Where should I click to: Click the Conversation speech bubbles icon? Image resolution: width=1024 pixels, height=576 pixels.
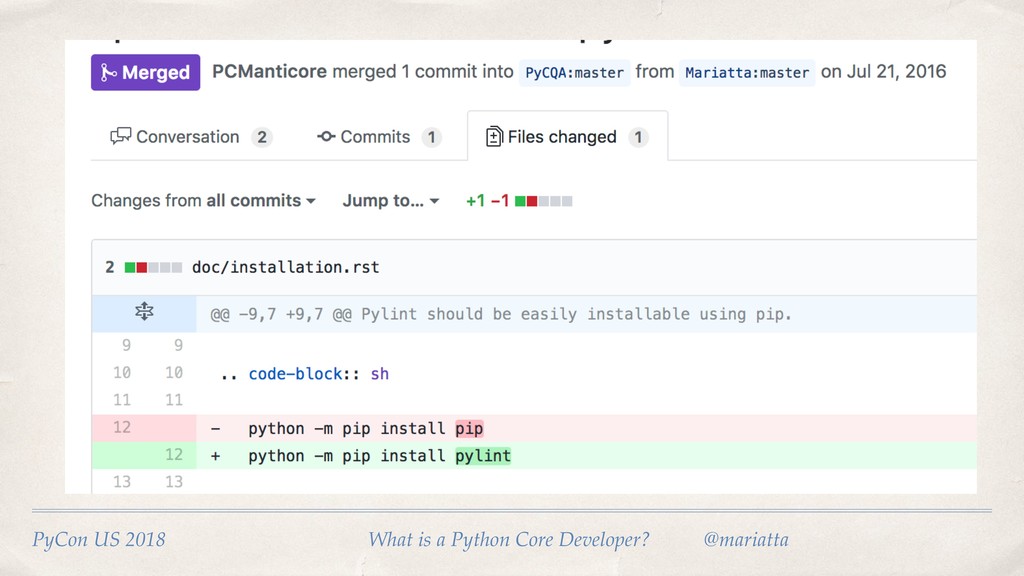click(x=121, y=137)
